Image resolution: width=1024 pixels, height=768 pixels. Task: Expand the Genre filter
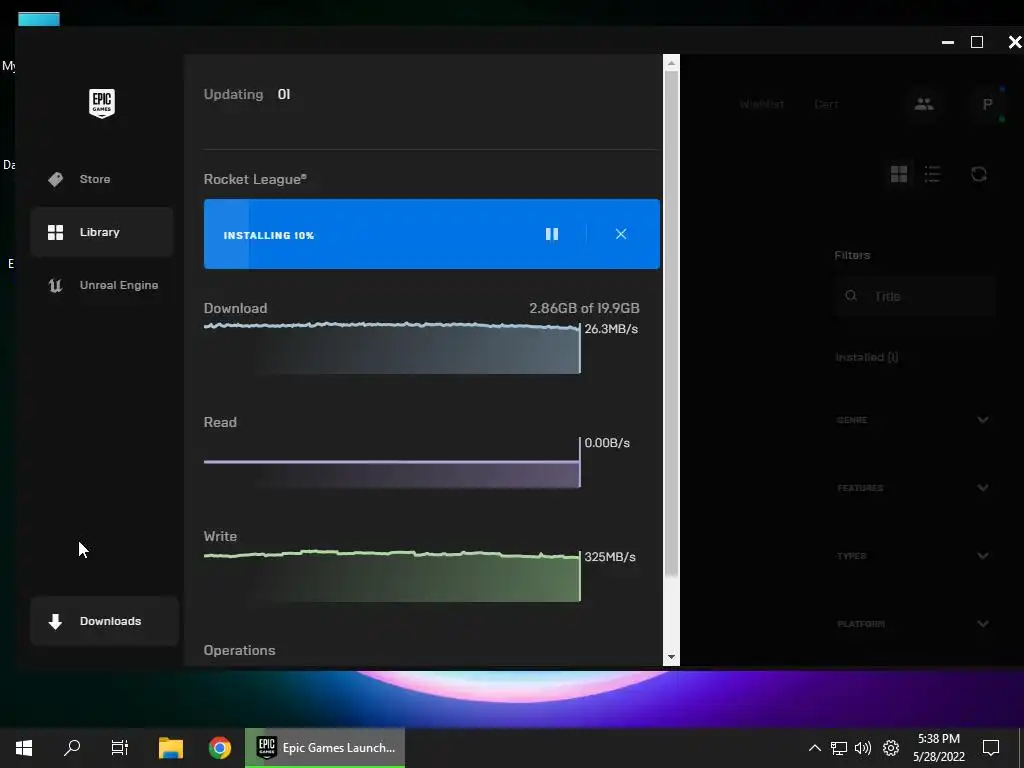point(913,420)
